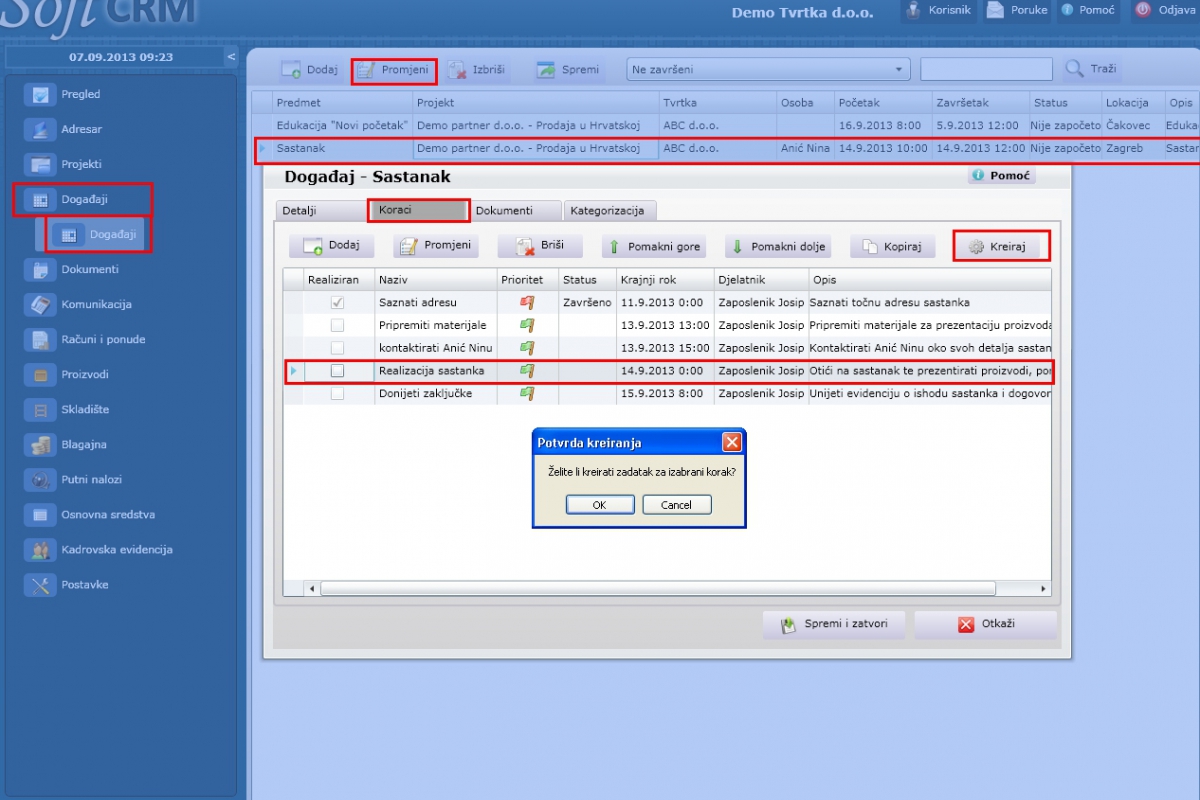
Task: Confirm with OK in Potvrda kreiranja
Action: pos(600,505)
